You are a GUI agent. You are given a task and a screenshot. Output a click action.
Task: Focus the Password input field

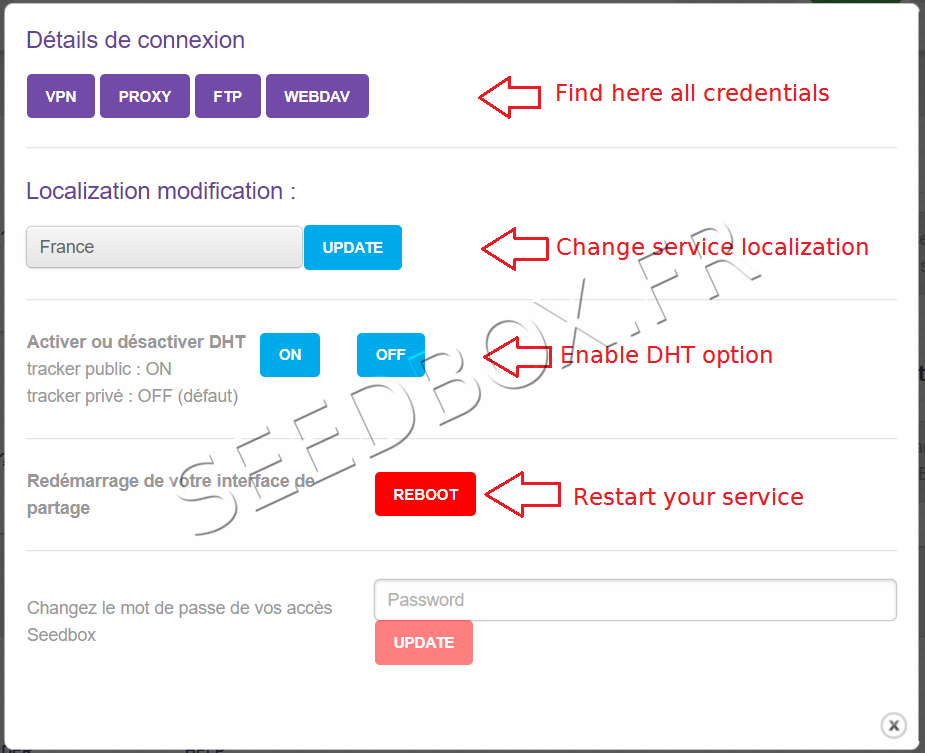coord(635,600)
